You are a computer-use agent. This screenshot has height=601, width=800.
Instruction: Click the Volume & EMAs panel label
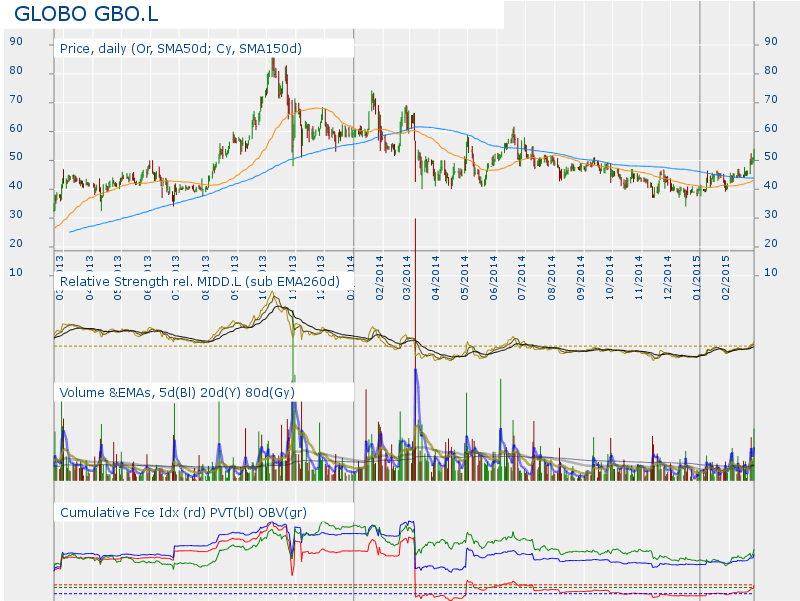[177, 392]
